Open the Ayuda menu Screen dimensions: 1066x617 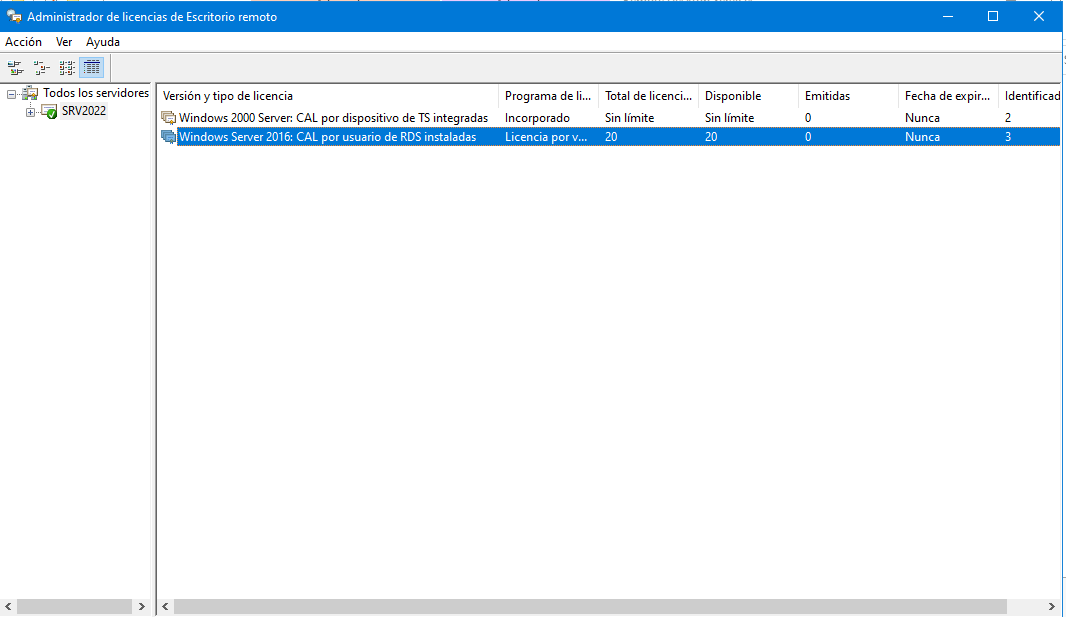tap(102, 42)
